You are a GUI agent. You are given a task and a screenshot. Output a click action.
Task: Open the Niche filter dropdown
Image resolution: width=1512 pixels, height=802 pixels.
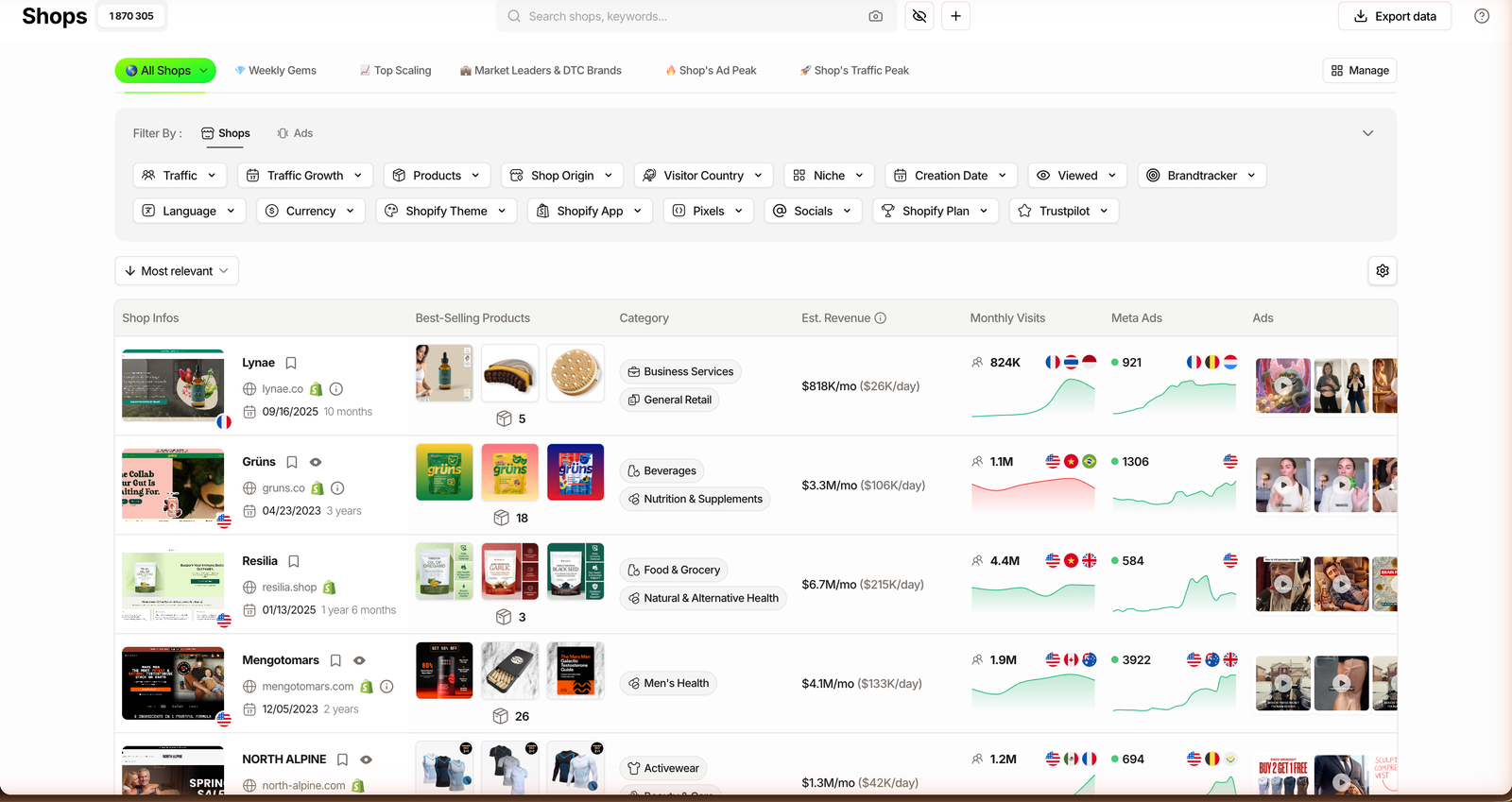click(829, 176)
